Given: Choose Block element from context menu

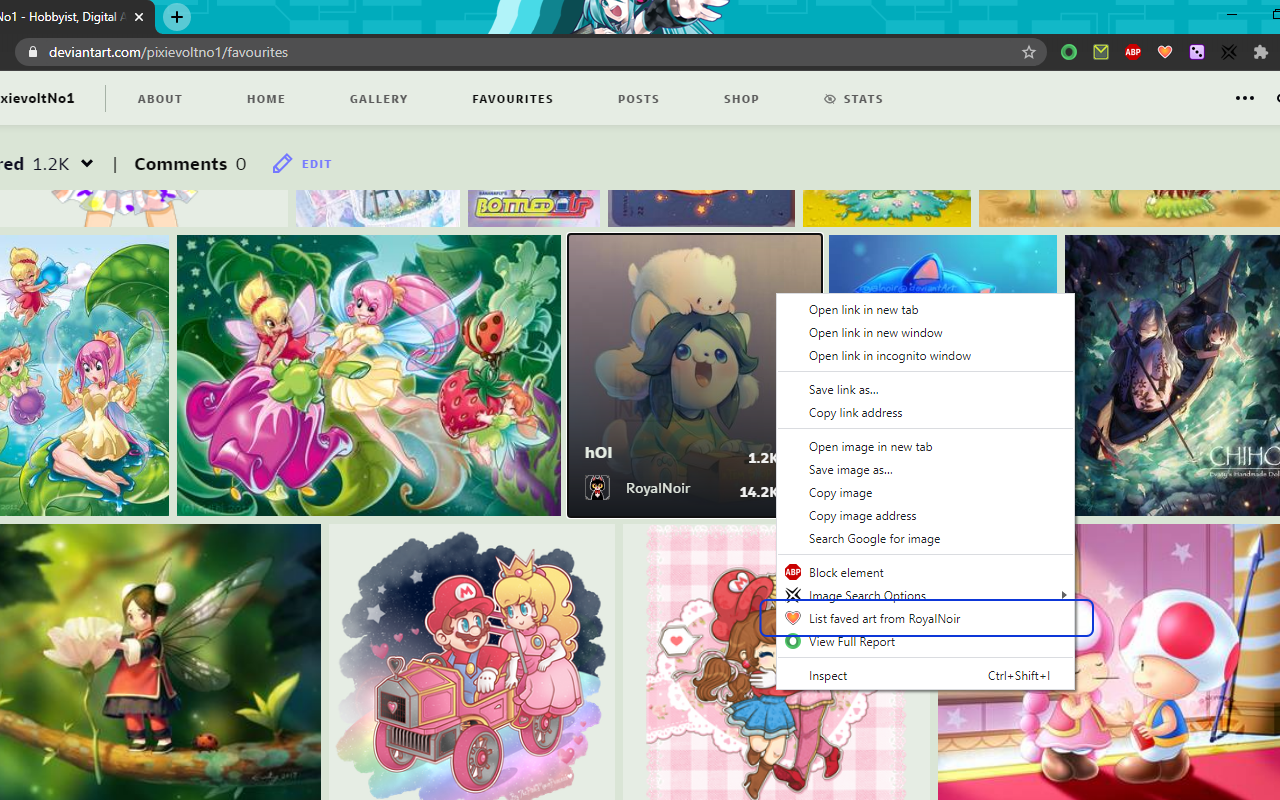Looking at the screenshot, I should tap(846, 573).
